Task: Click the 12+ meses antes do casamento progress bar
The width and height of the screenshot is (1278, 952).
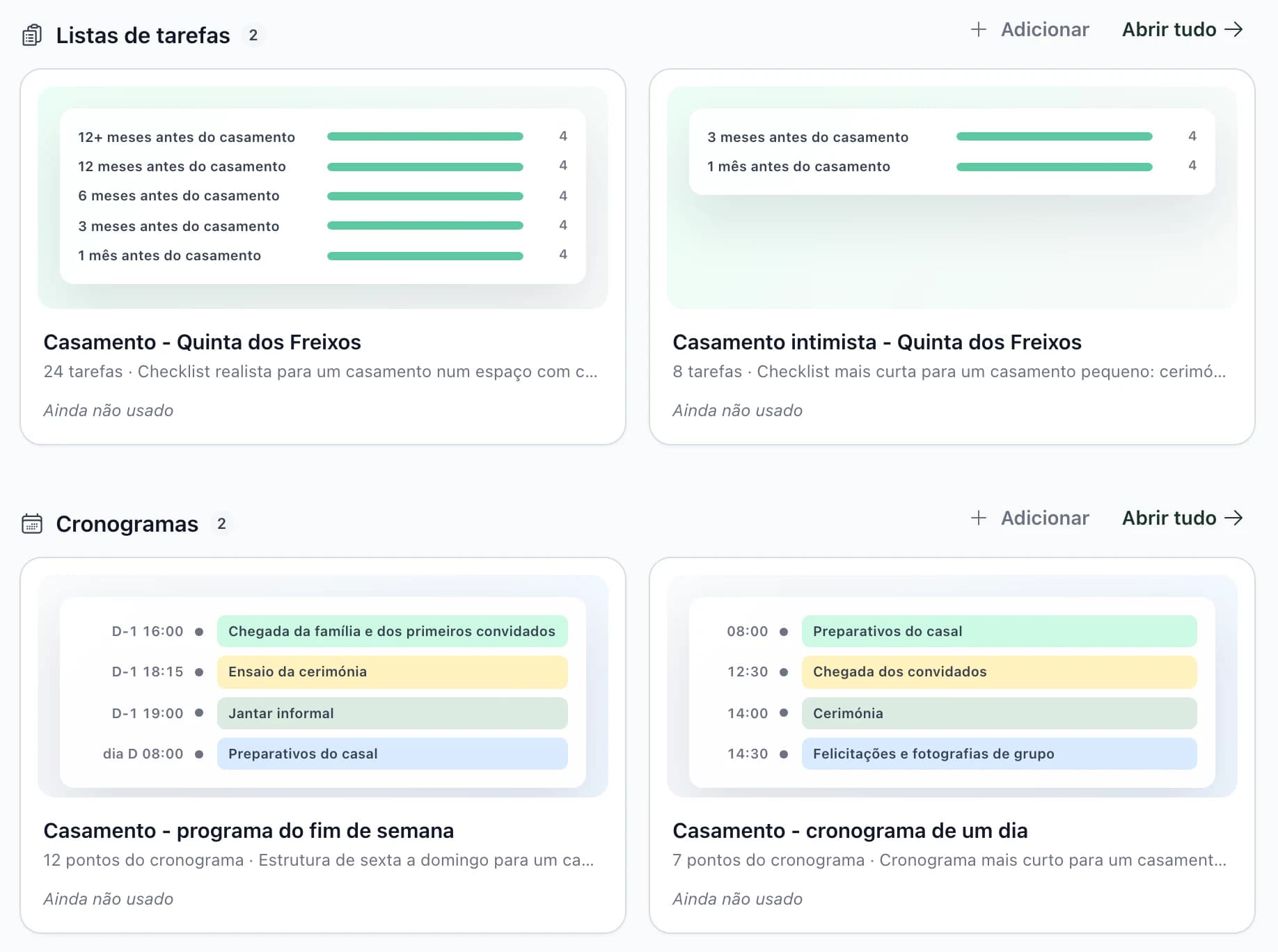Action: click(x=425, y=136)
